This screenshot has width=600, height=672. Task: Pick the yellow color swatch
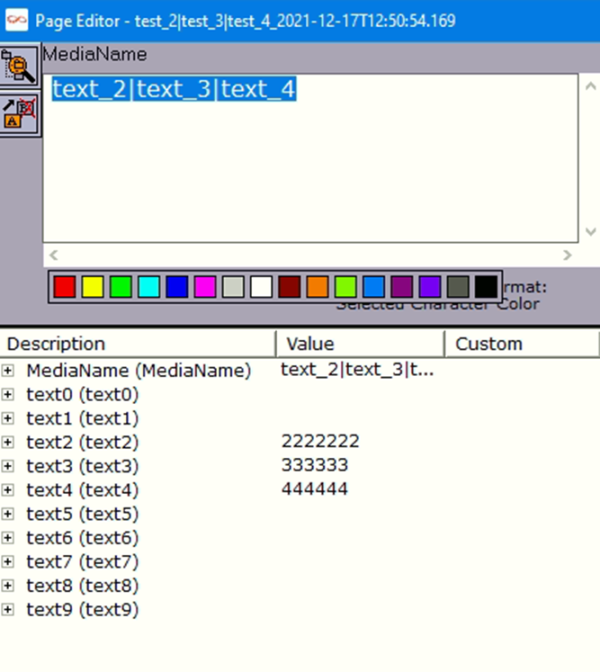(x=93, y=287)
